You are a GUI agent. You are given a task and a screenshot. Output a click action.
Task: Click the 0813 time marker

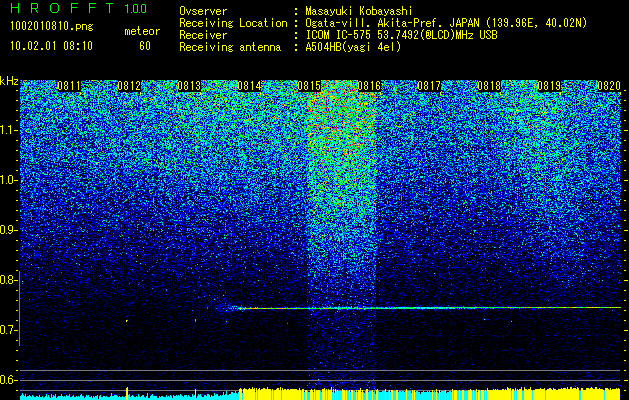[189, 86]
